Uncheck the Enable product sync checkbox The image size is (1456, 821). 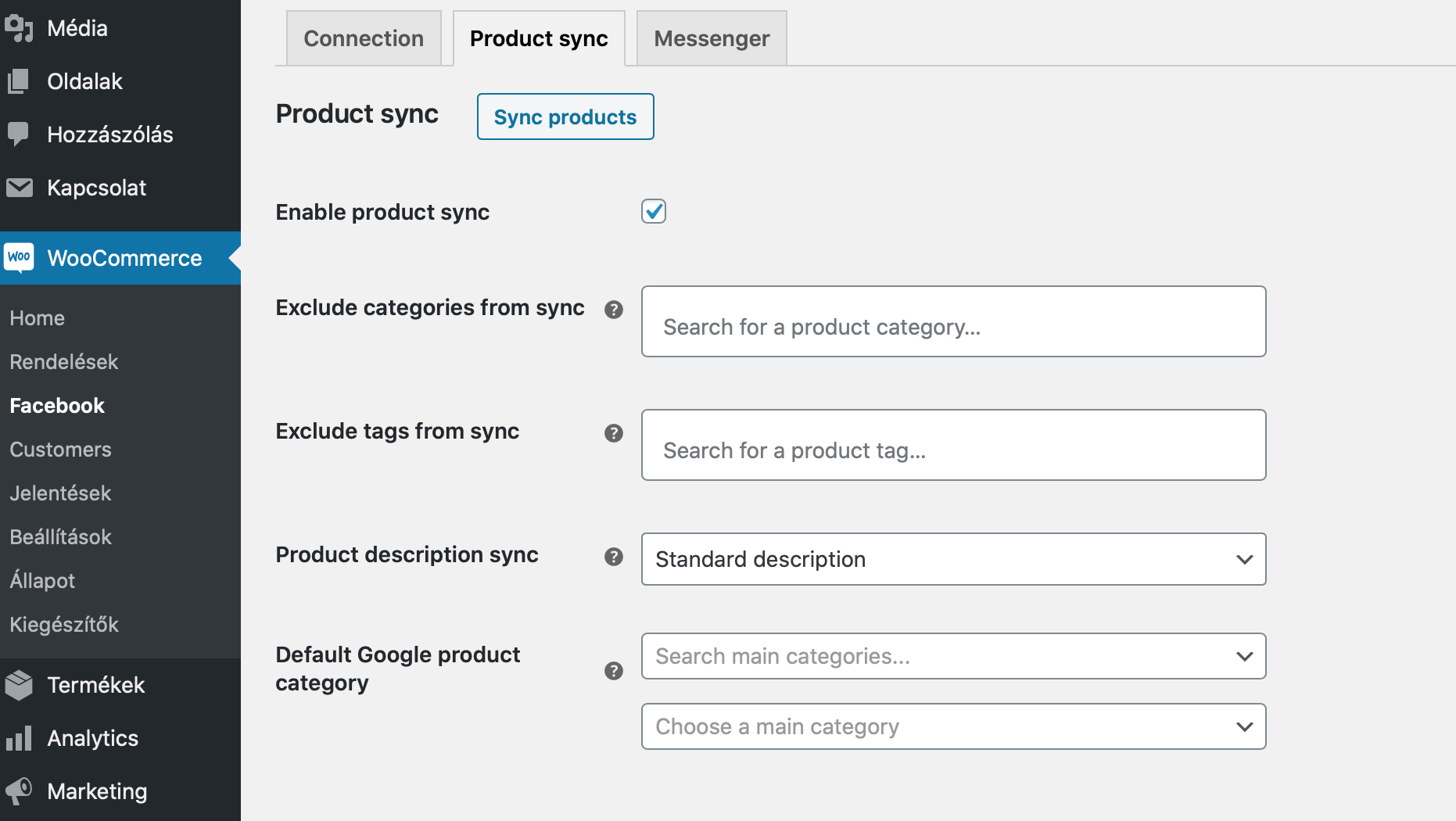pyautogui.click(x=654, y=211)
